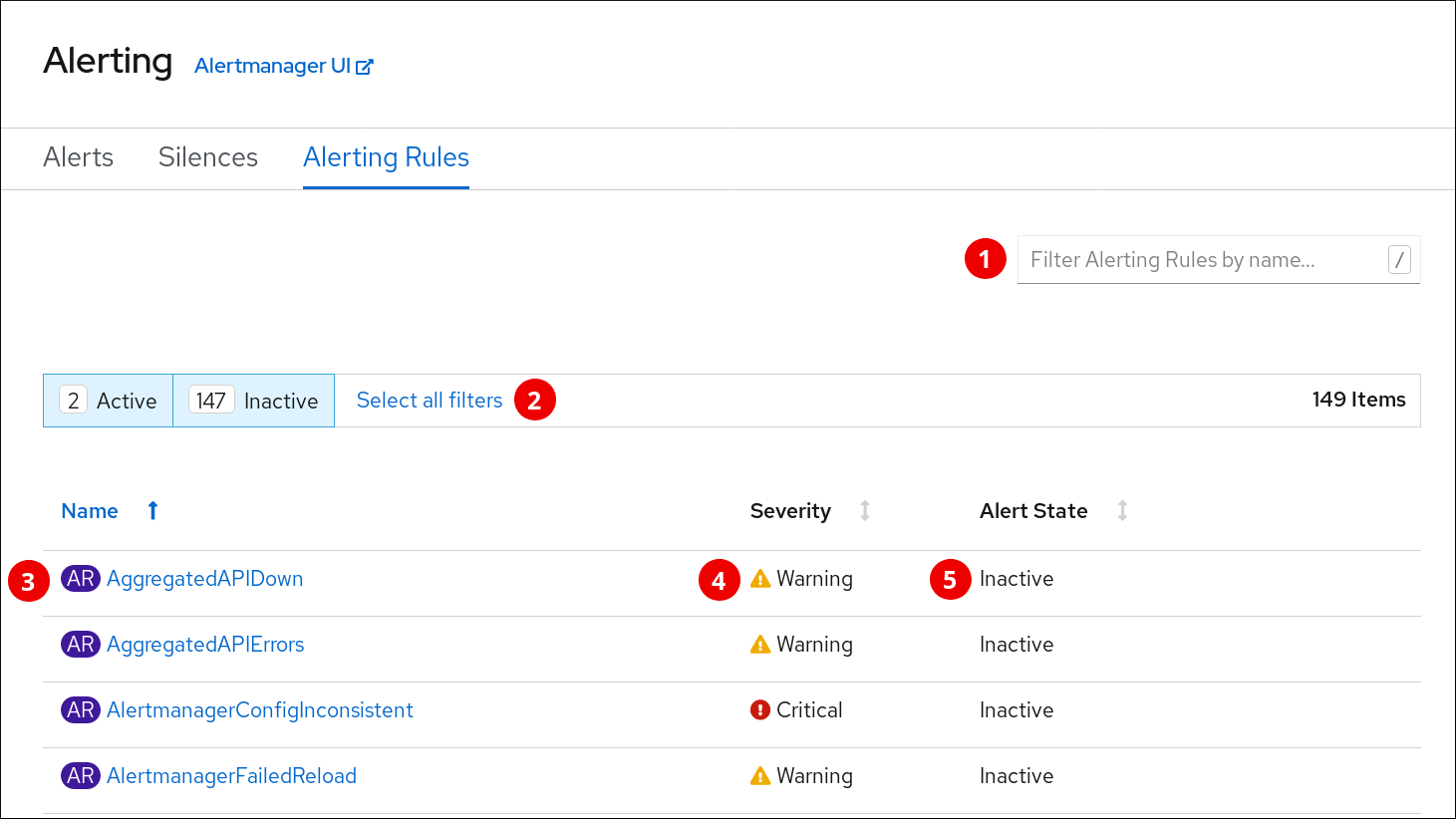The width and height of the screenshot is (1456, 819).
Task: Sort rules by Alert State column arrows
Action: pyautogui.click(x=1122, y=511)
